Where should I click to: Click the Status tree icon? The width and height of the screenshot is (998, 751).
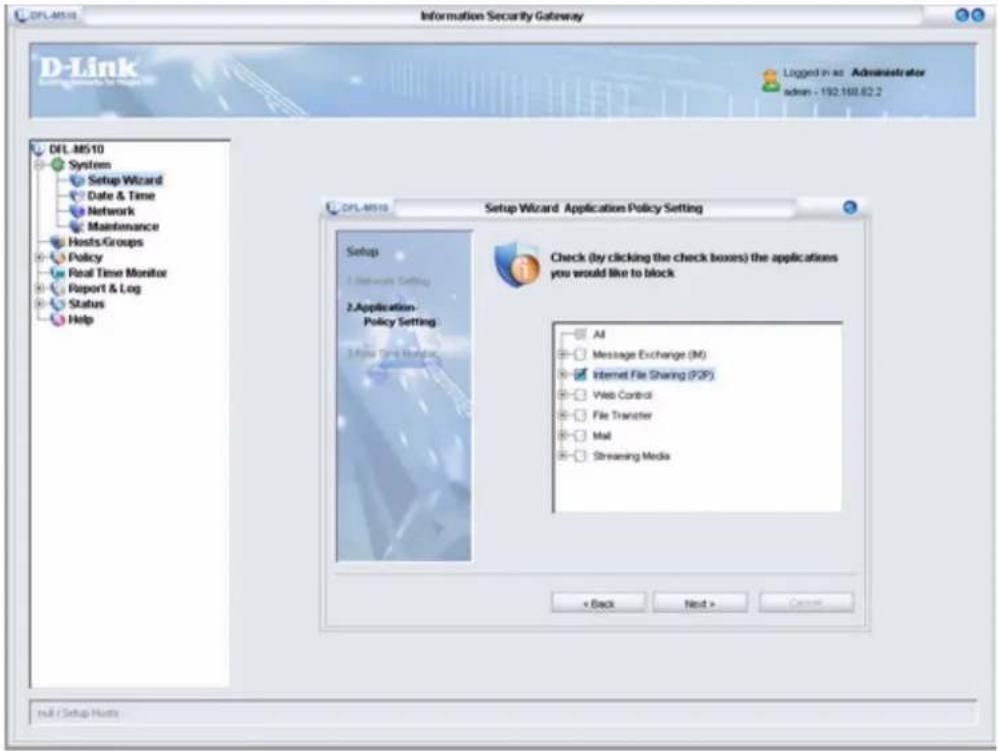(58, 304)
